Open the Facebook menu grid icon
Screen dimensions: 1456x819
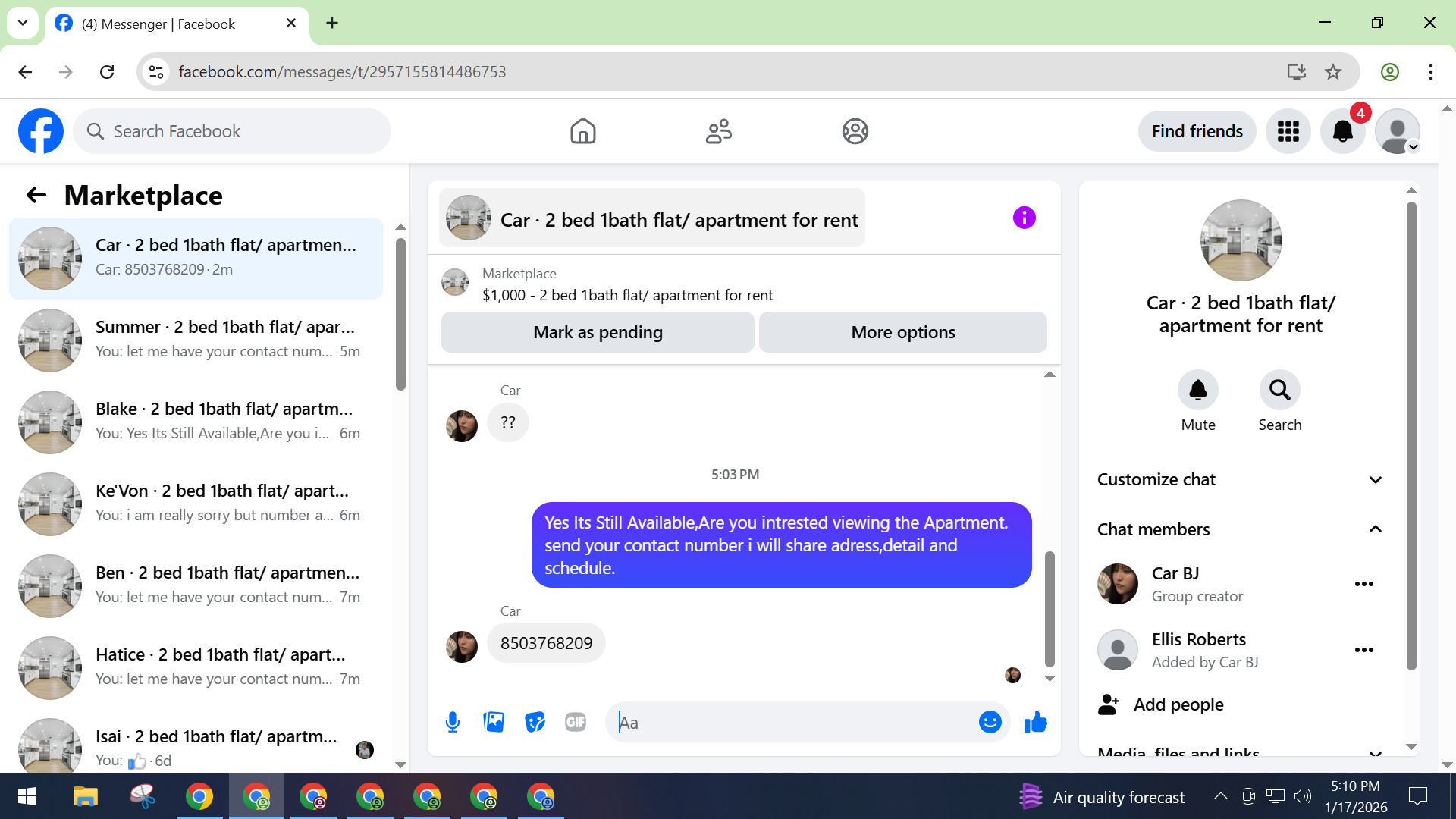(x=1288, y=131)
